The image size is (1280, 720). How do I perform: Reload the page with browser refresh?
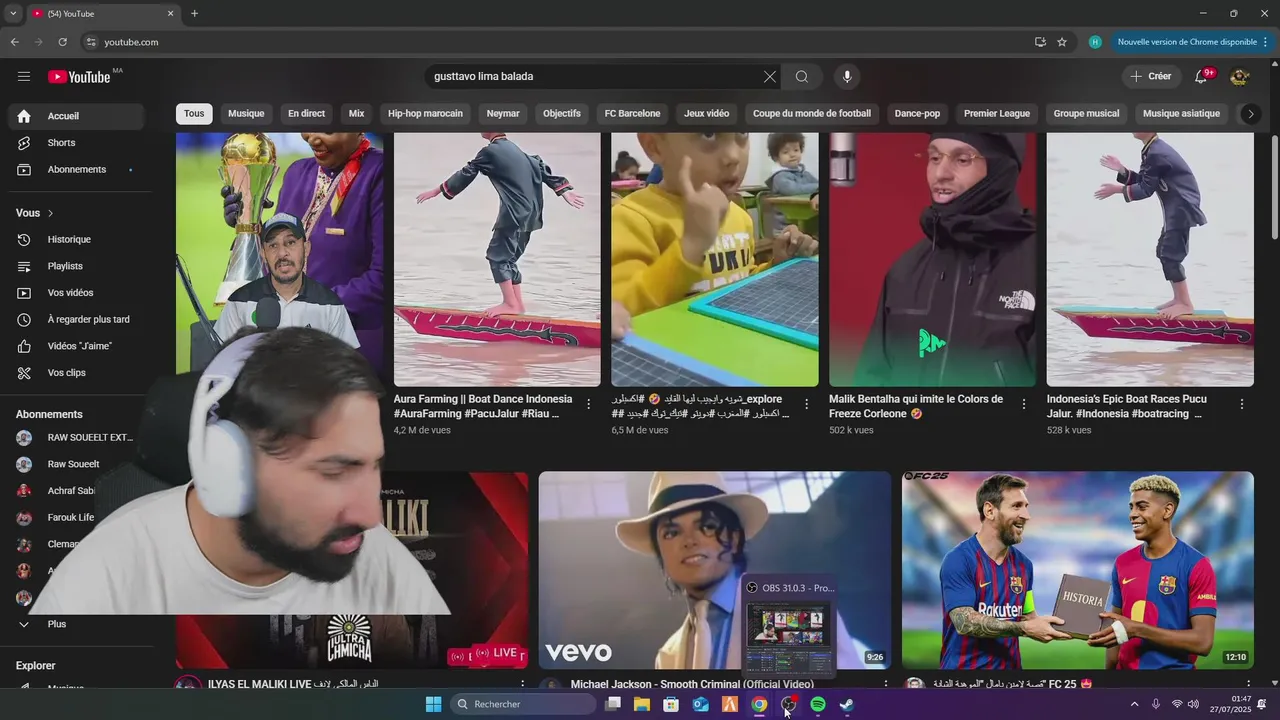(62, 42)
